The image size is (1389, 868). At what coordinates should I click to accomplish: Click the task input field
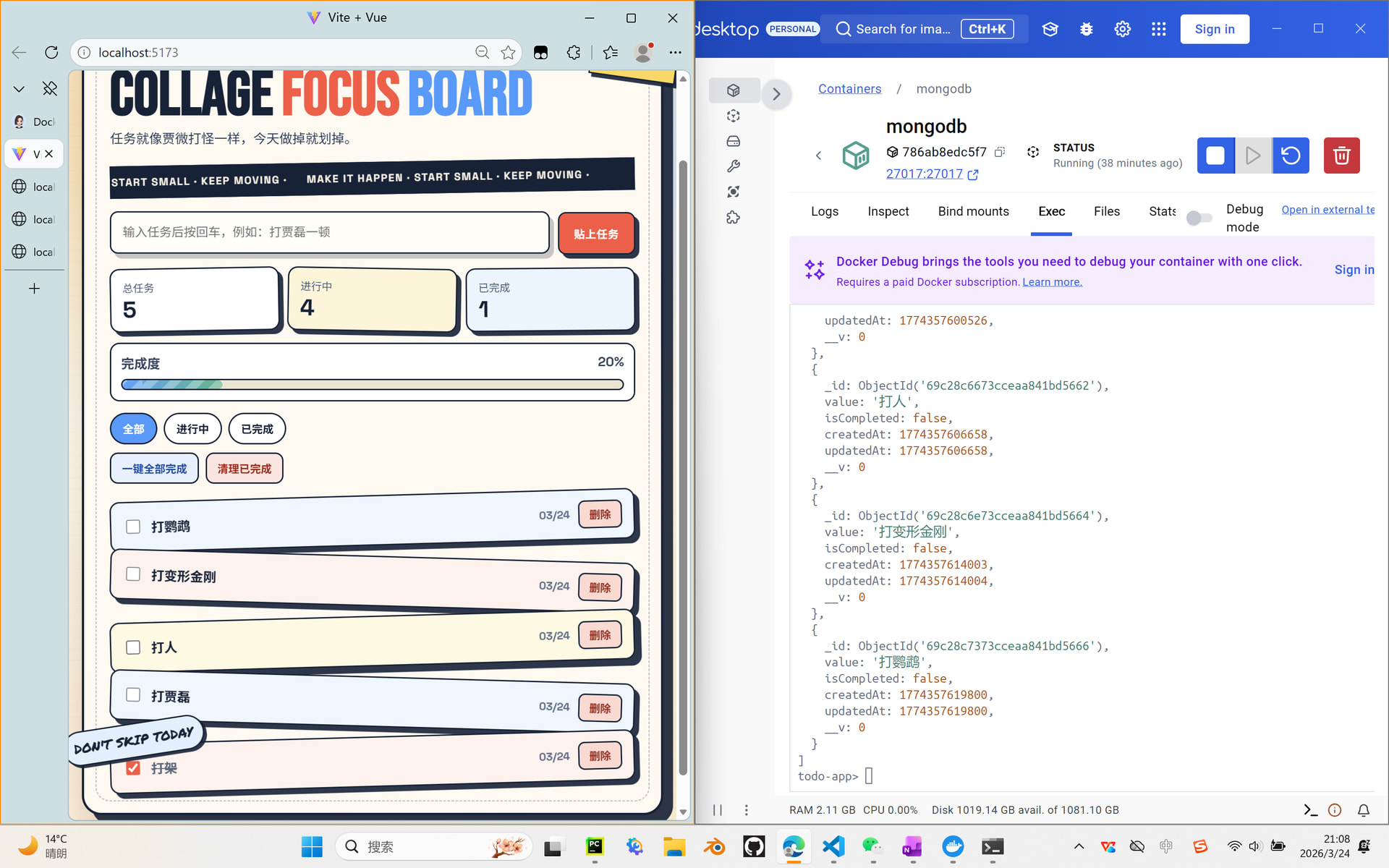(x=330, y=232)
